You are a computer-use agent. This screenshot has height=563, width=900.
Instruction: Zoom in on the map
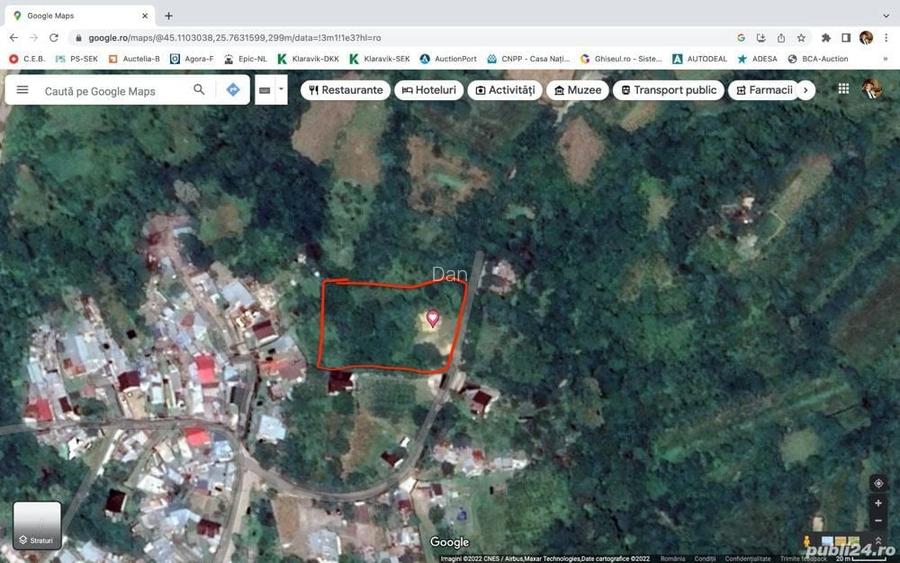(x=878, y=504)
